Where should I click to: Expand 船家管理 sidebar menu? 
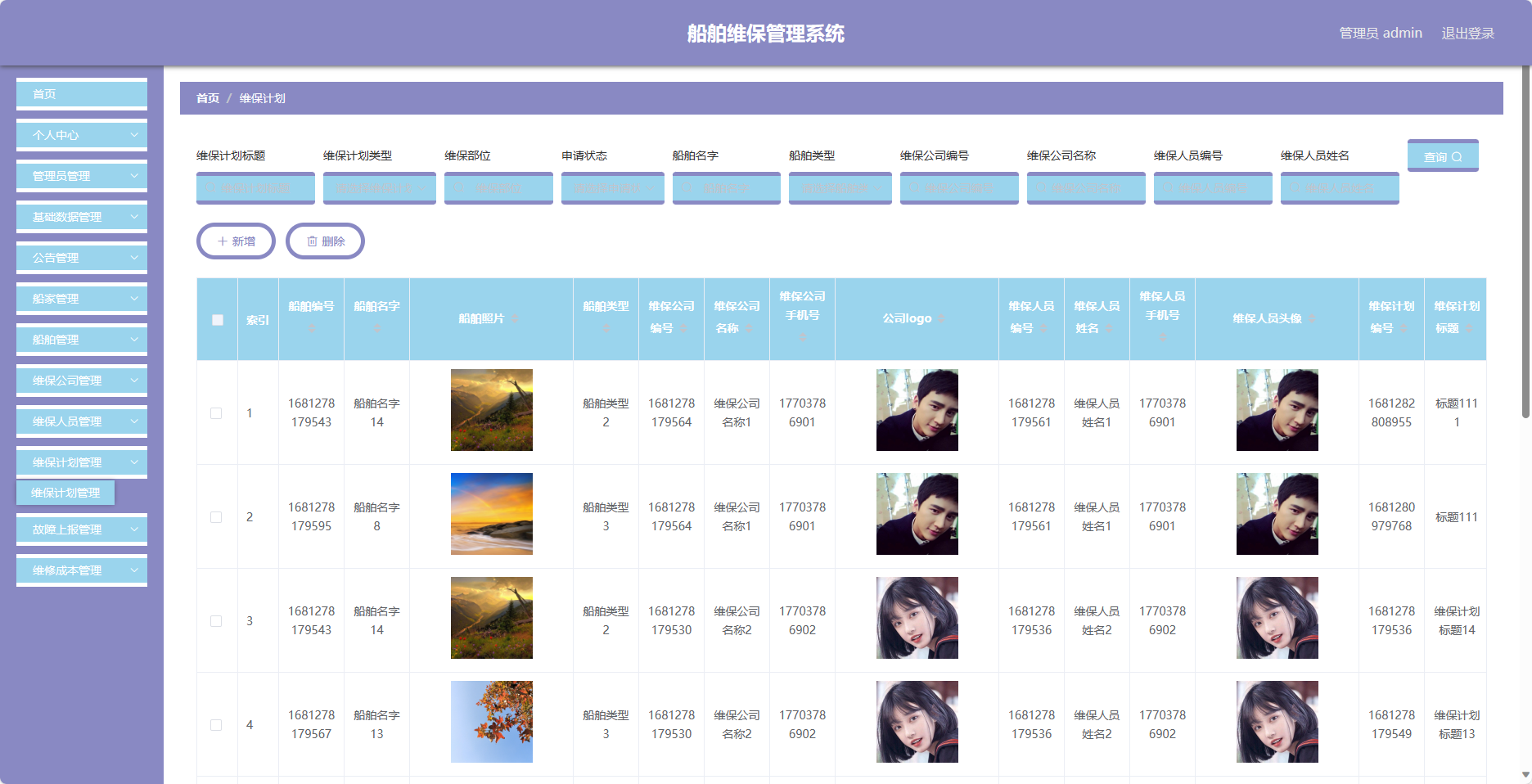point(82,299)
